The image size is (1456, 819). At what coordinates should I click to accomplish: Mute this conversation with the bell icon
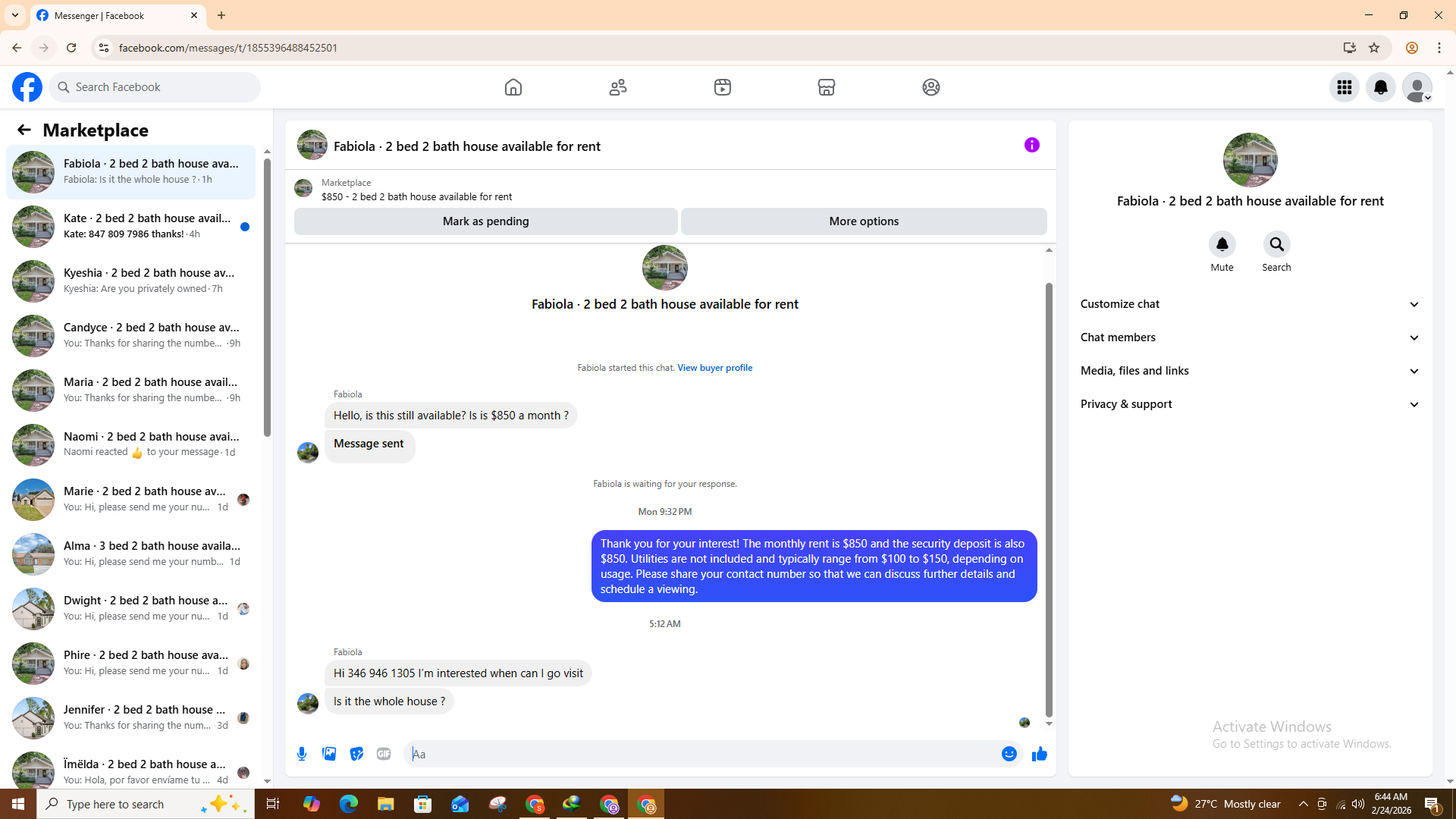(1222, 245)
